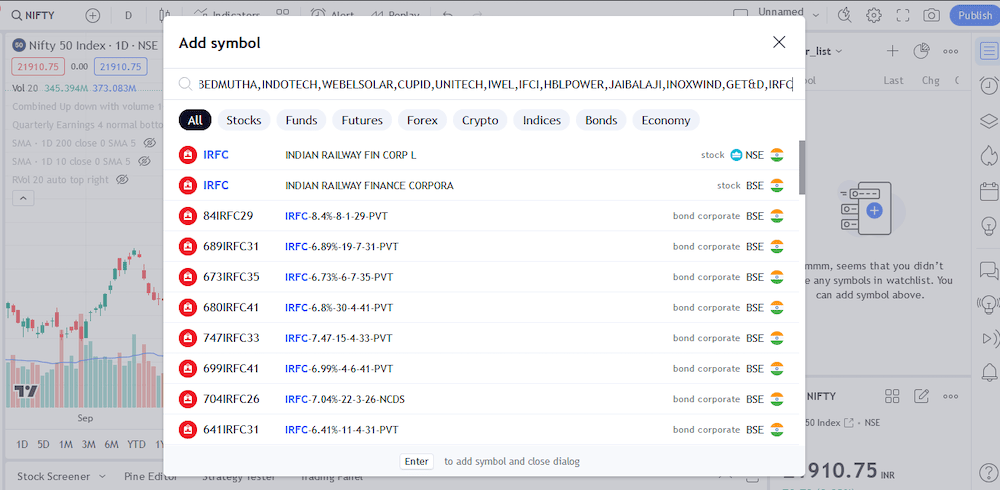This screenshot has height=490, width=1000.
Task: Select the 747IRFC33 bond row
Action: click(x=482, y=338)
